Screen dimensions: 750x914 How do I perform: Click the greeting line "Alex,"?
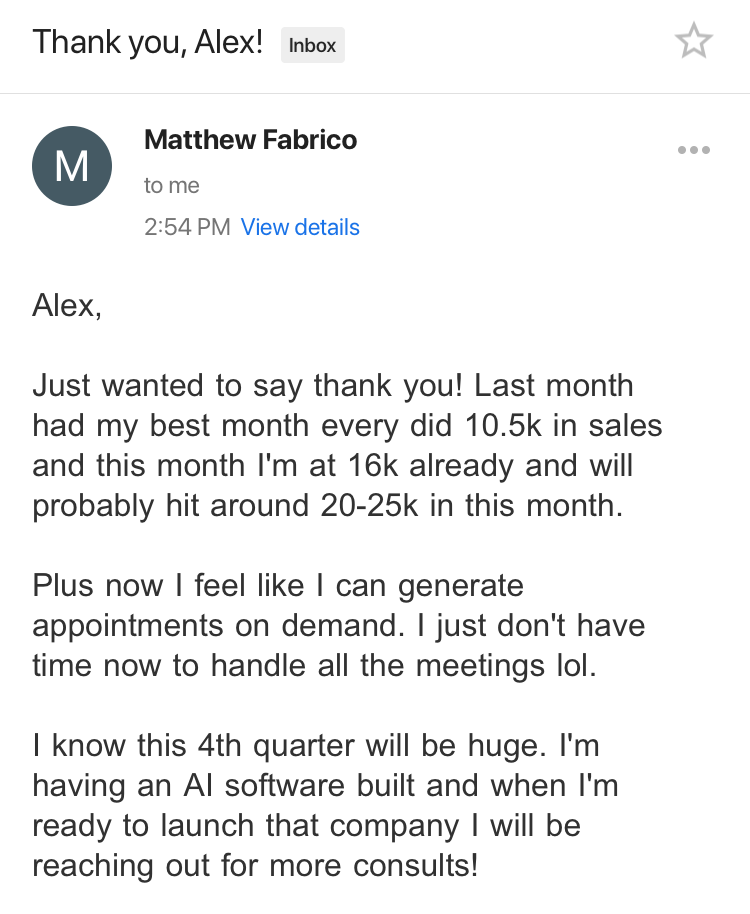click(x=67, y=304)
